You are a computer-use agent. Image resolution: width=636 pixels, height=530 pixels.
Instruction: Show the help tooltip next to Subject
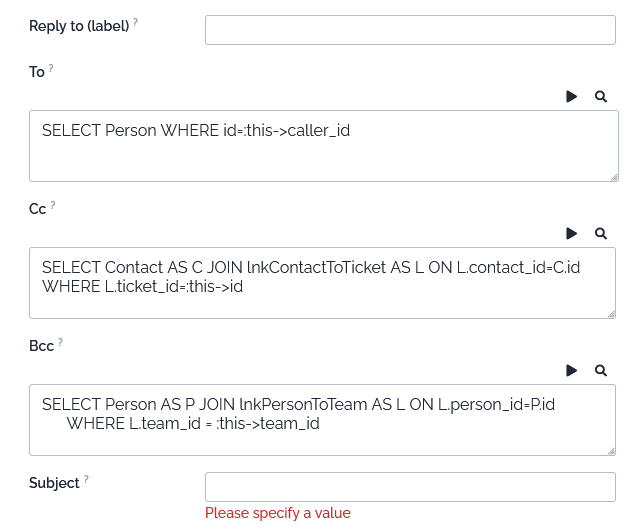(86, 480)
